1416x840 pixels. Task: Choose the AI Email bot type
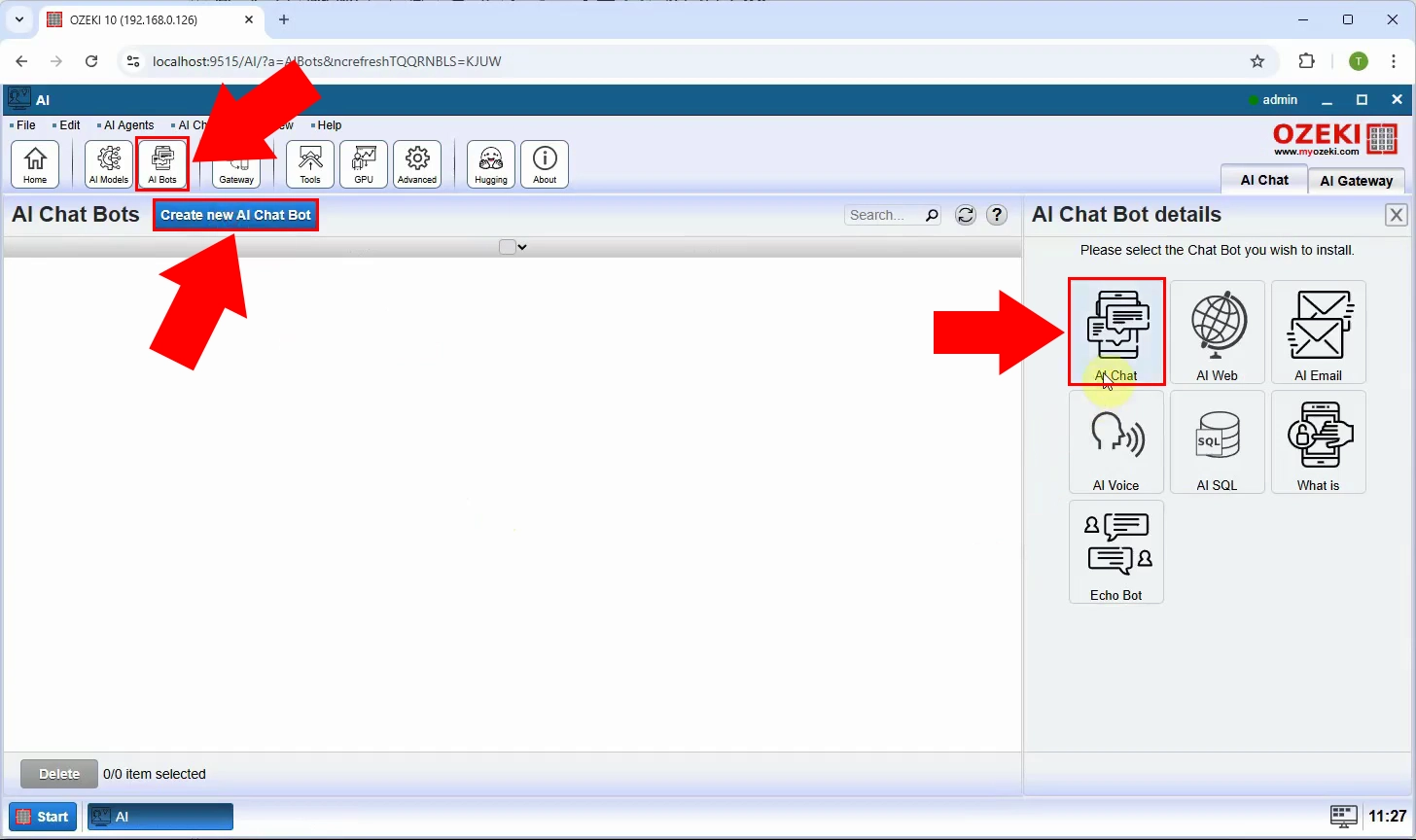(1319, 332)
